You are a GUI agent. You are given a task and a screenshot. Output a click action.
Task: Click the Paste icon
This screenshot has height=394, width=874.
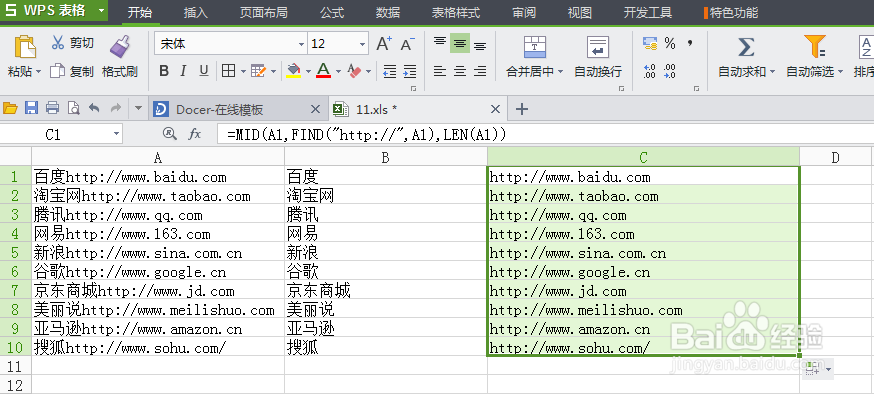pos(25,47)
